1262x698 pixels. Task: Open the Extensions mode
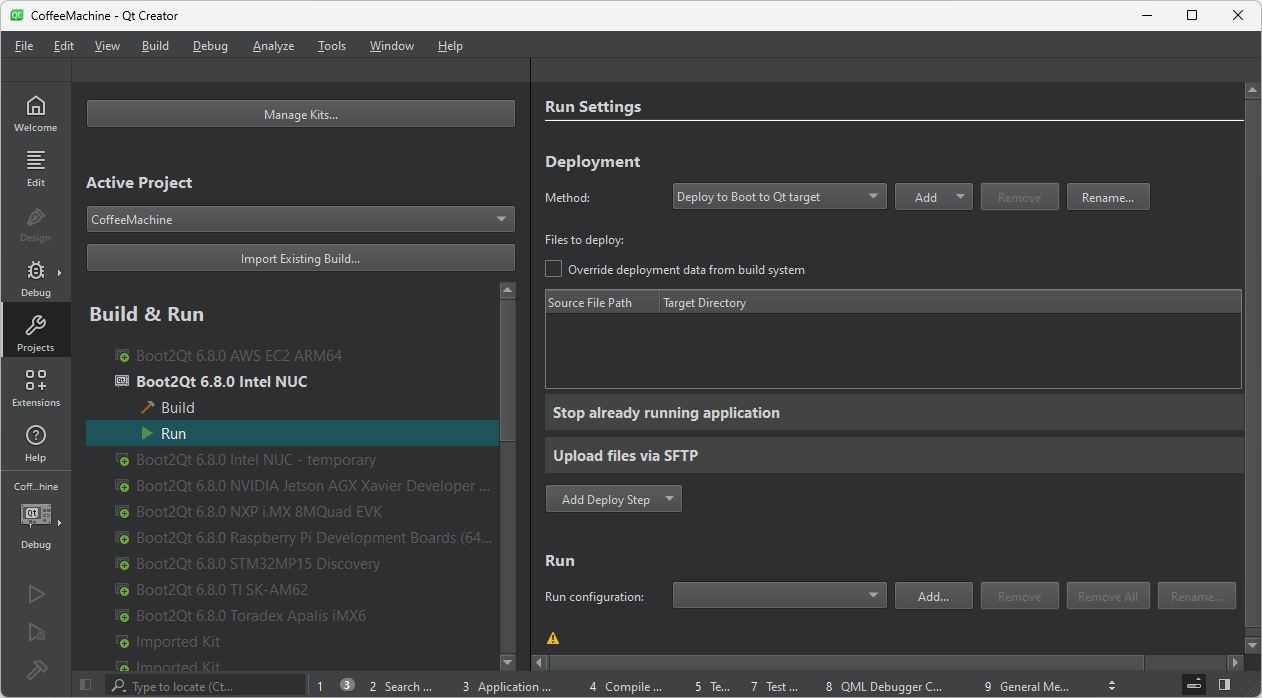tap(35, 387)
